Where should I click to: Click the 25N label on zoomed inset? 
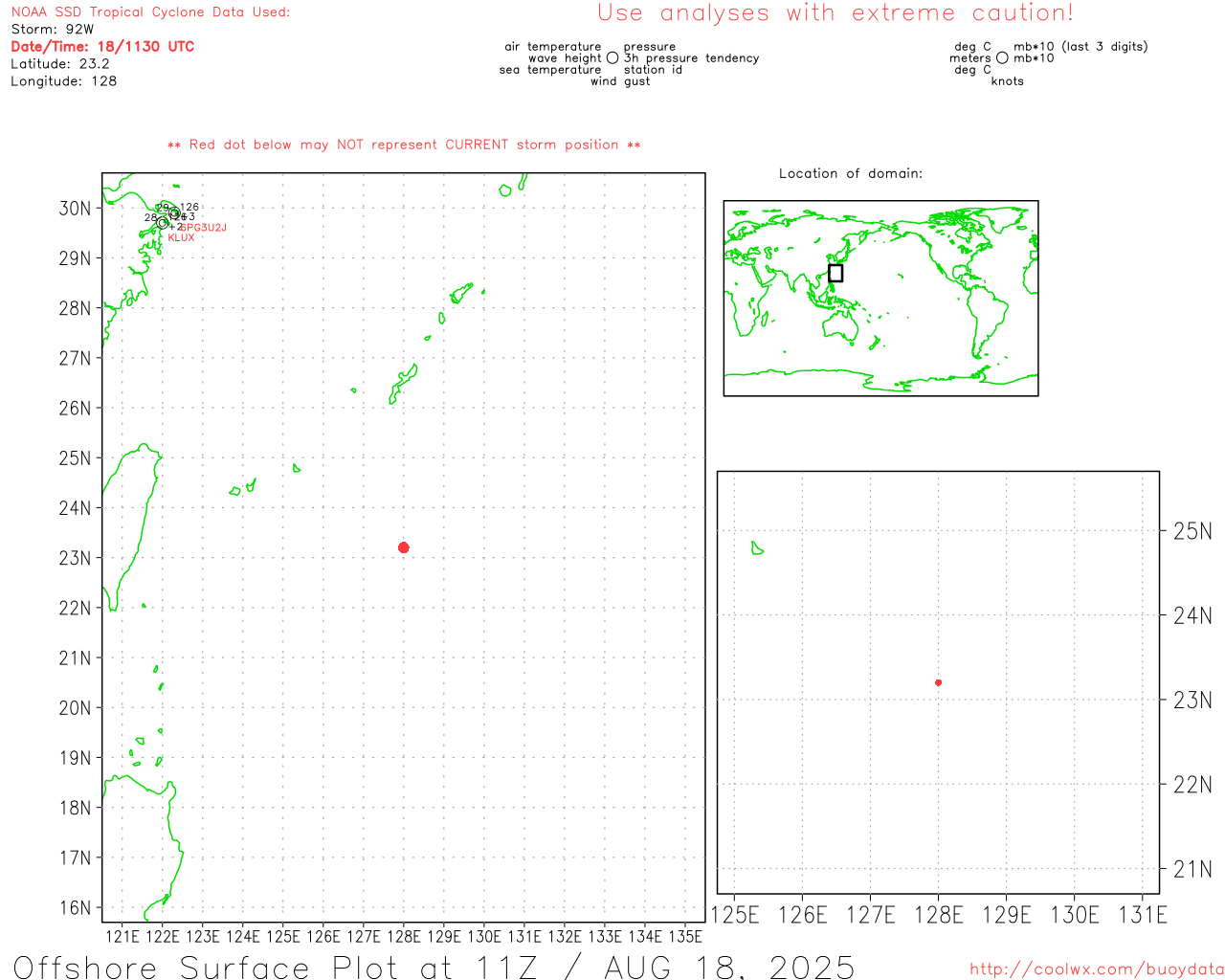pyautogui.click(x=1192, y=531)
